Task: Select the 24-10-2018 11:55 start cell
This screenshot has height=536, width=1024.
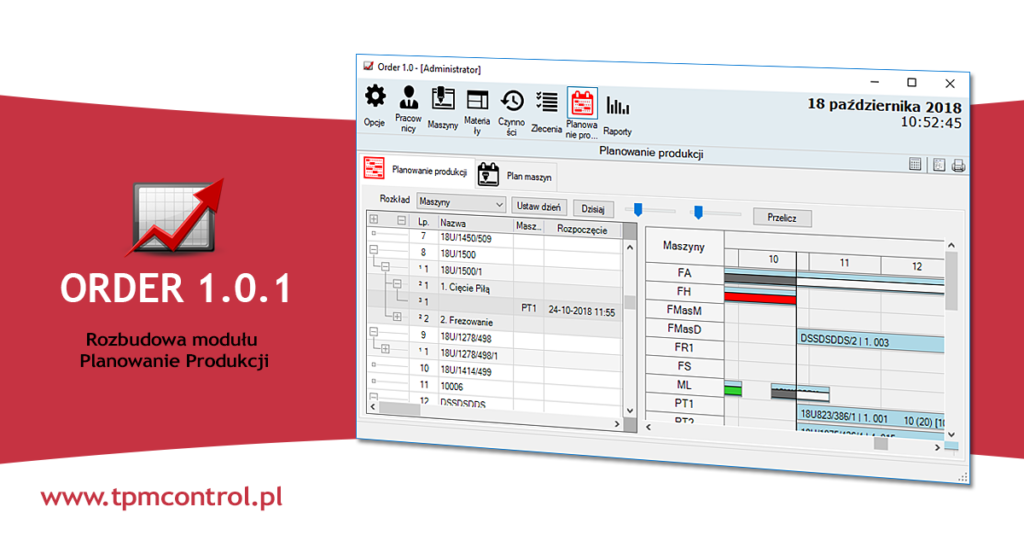Action: tap(582, 311)
